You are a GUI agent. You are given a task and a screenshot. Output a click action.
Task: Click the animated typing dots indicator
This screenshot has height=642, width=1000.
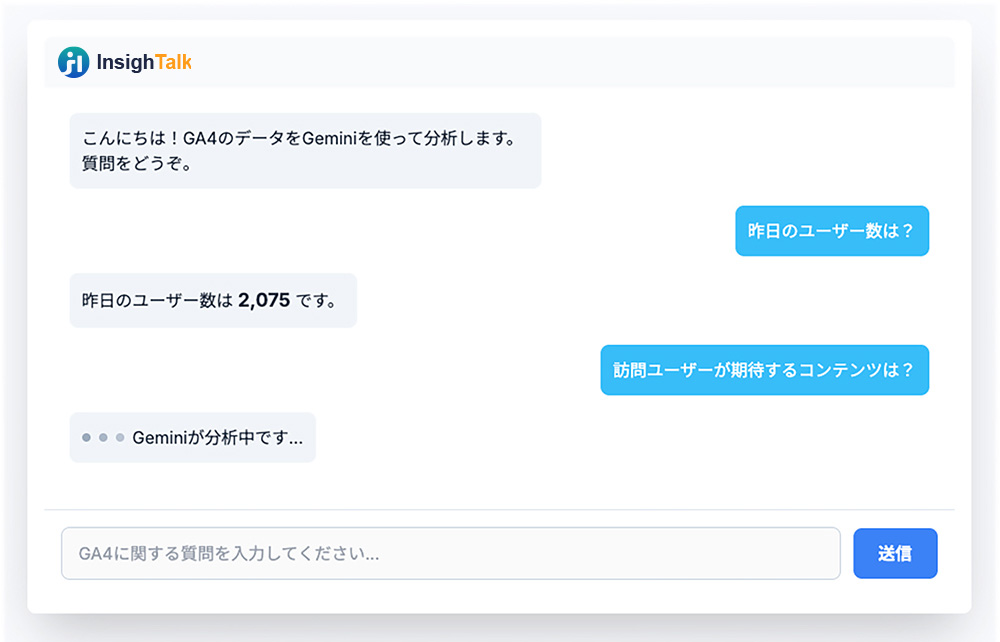coord(103,438)
